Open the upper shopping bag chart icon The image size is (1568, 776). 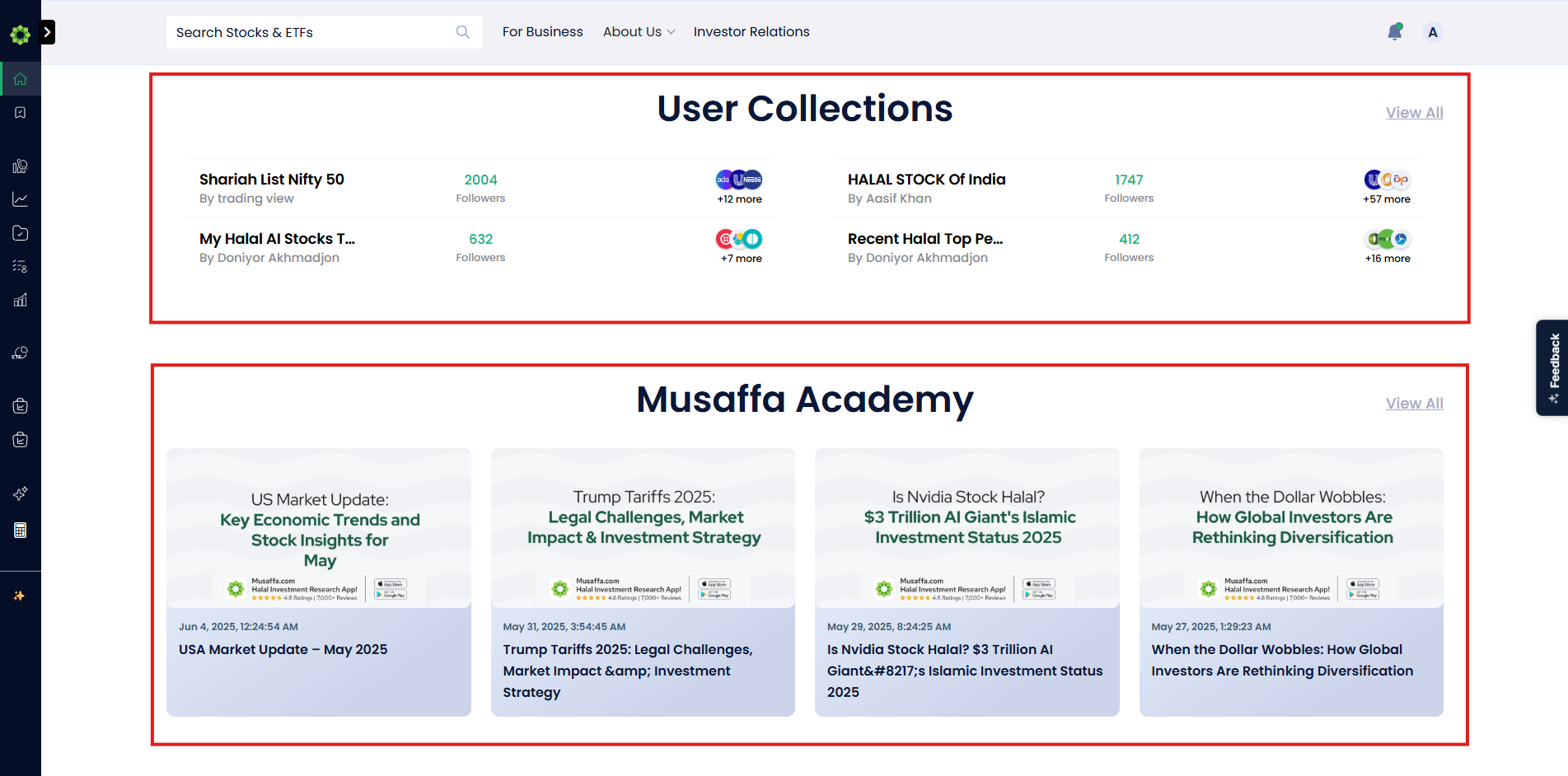click(21, 406)
